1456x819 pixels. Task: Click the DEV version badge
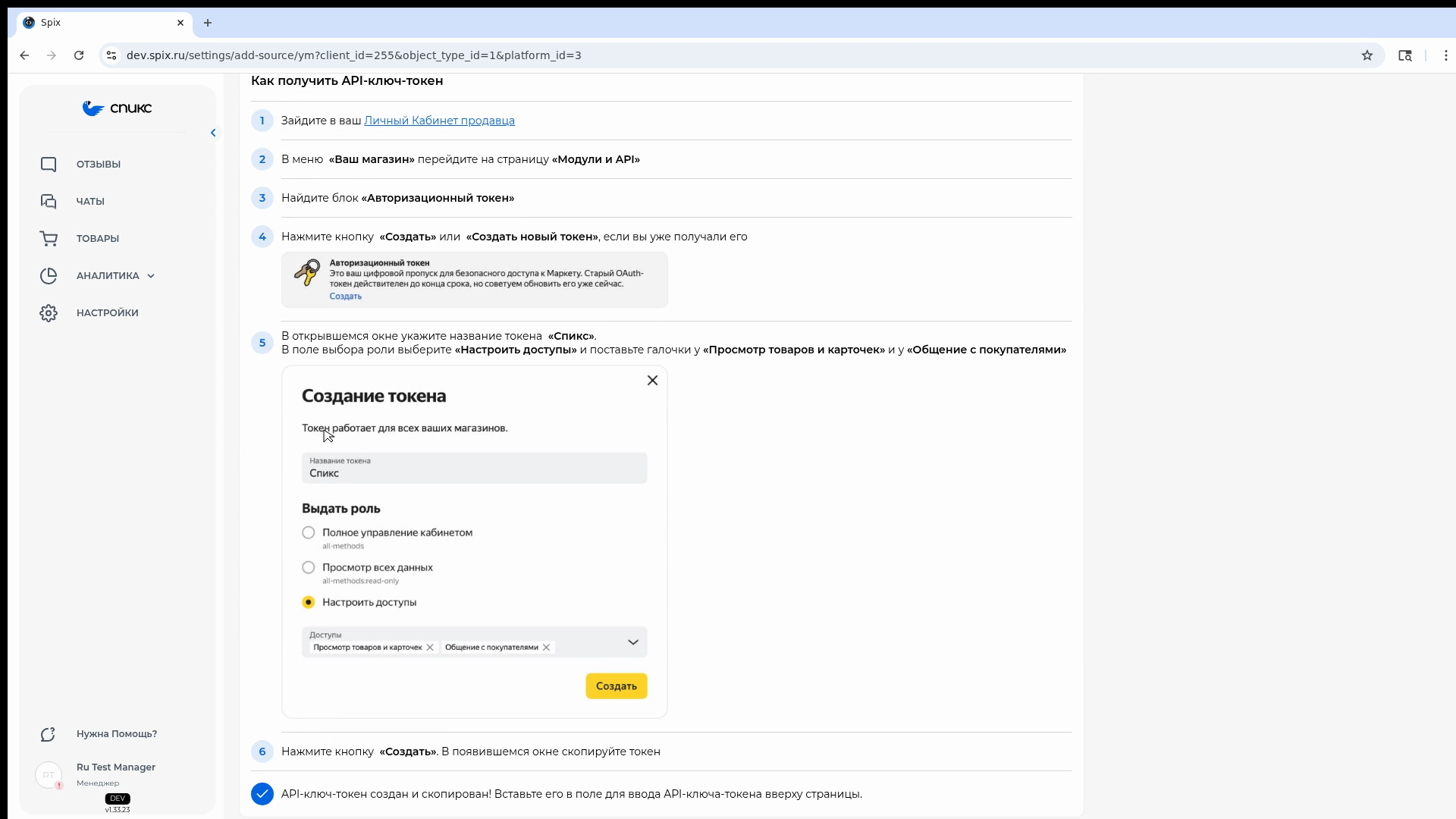pos(118,799)
